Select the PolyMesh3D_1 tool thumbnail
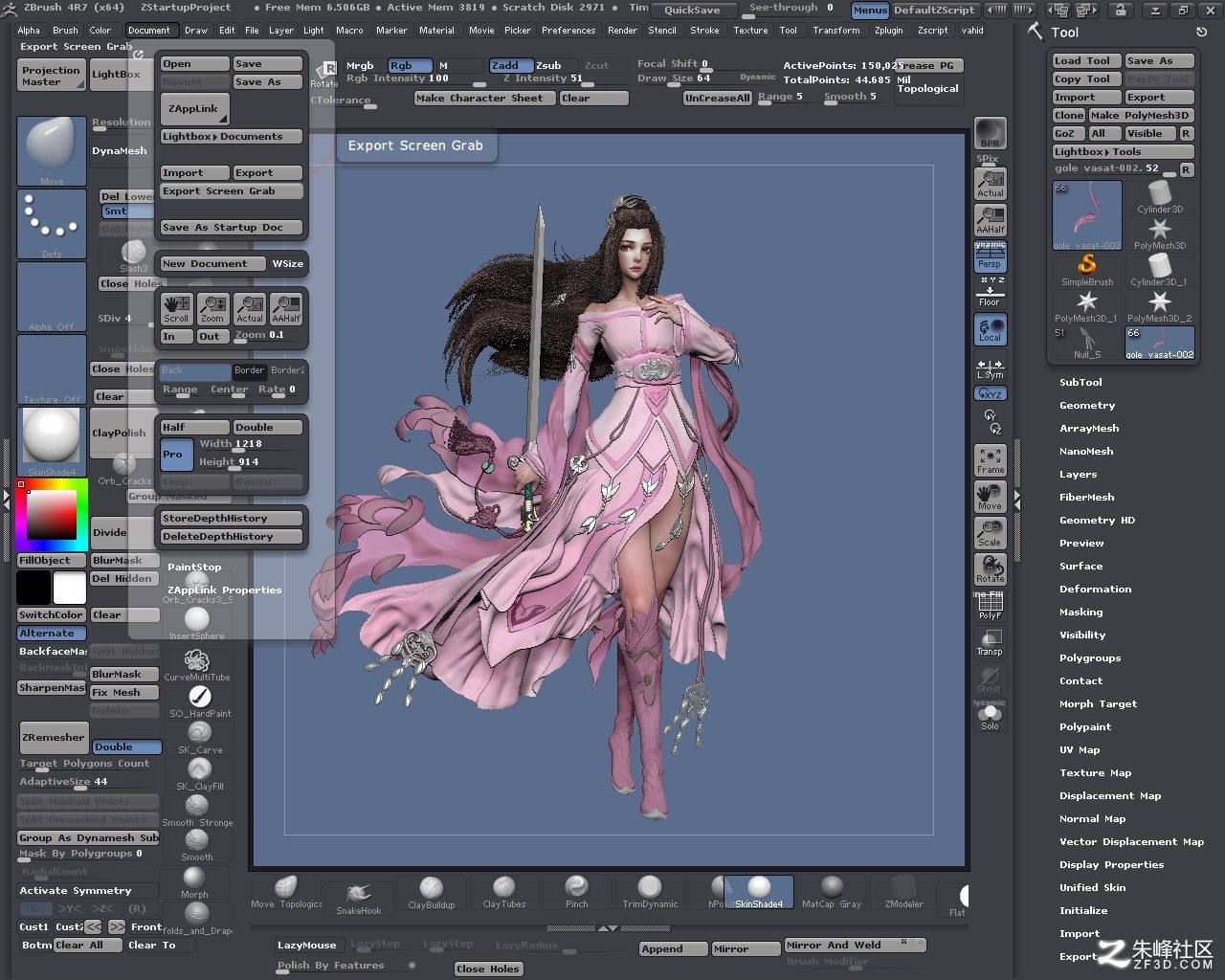 1087,306
